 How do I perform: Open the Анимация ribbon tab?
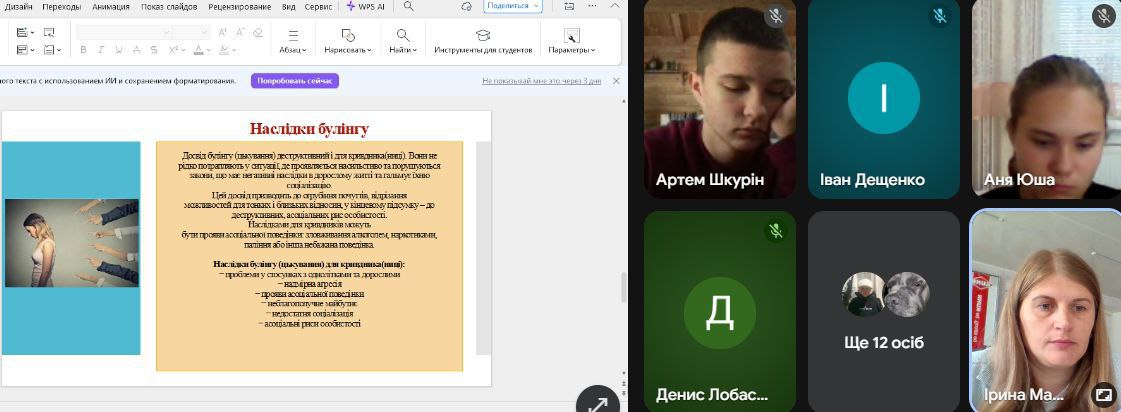coord(111,6)
